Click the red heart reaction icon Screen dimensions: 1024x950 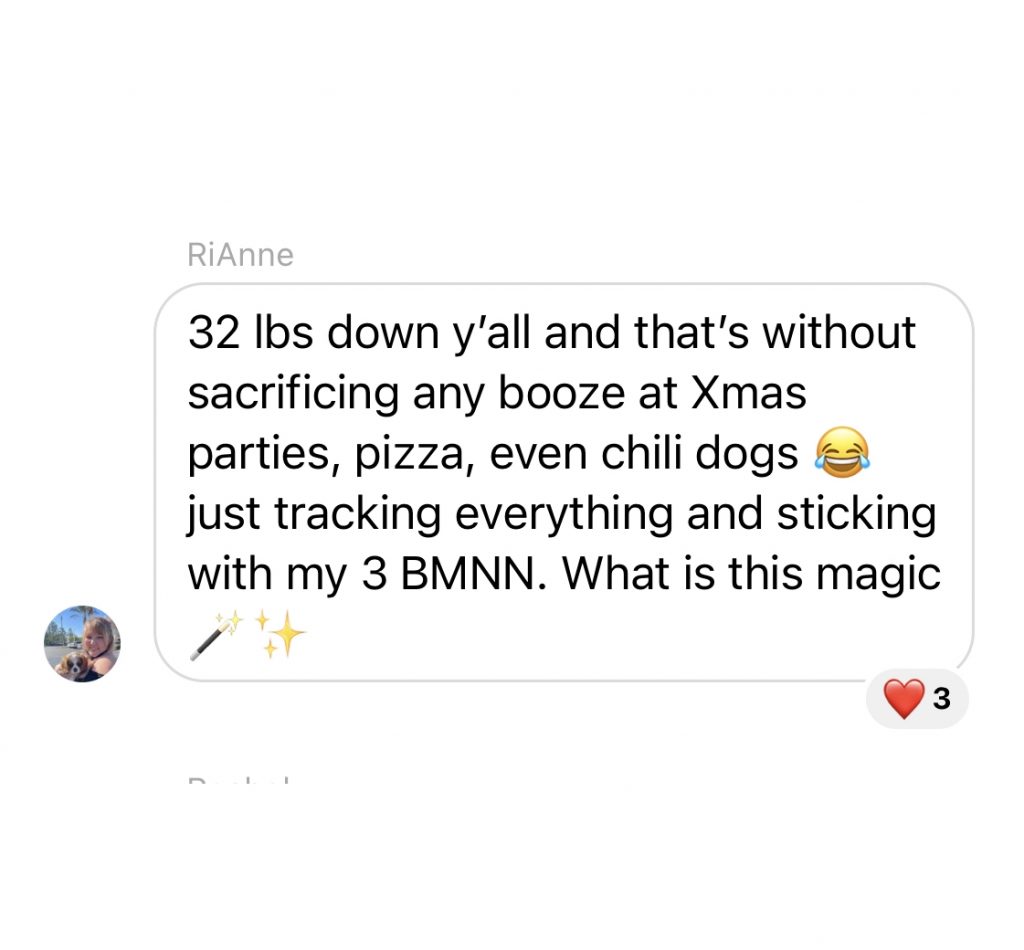(x=904, y=698)
